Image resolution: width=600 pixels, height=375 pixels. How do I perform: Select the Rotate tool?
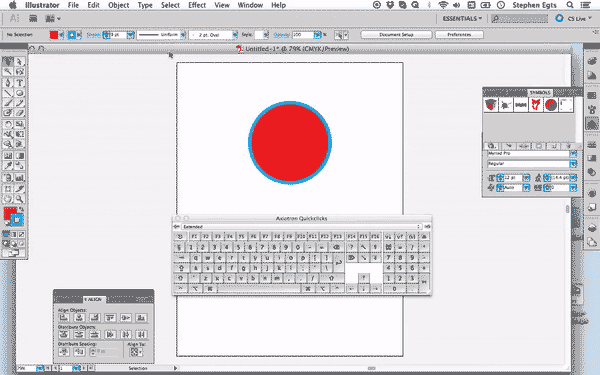[8, 124]
